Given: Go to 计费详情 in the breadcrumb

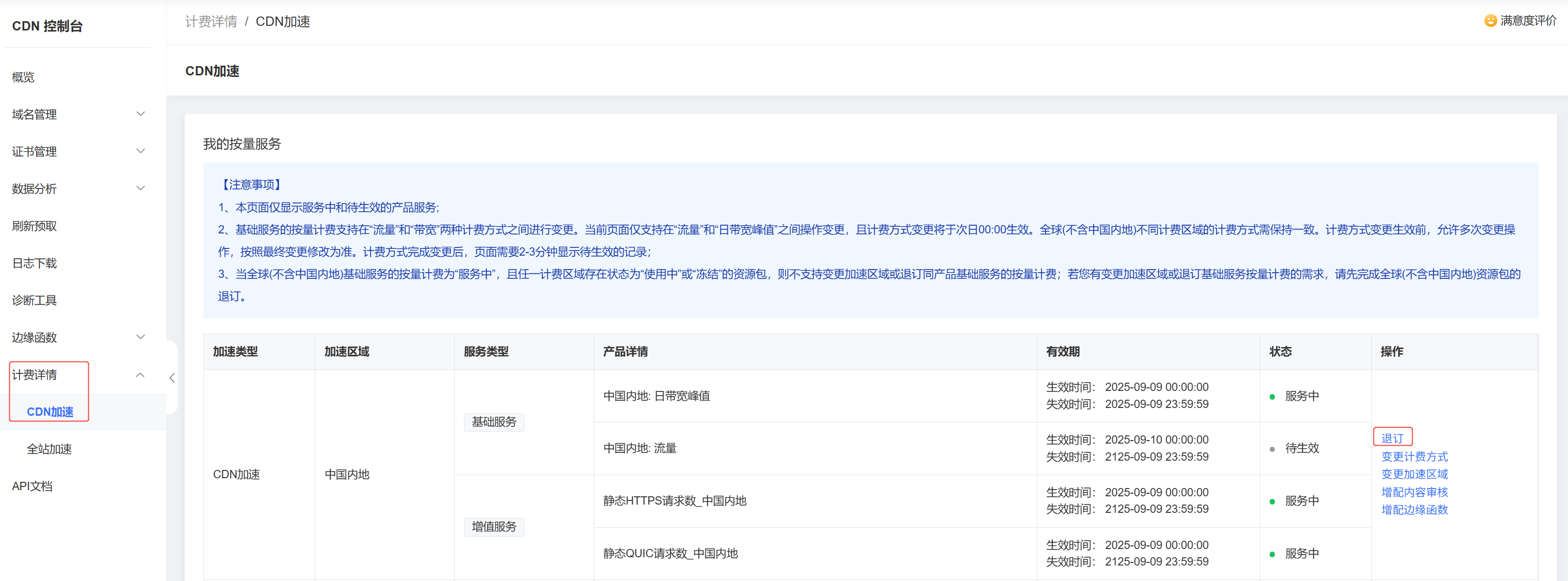Looking at the screenshot, I should (x=211, y=21).
